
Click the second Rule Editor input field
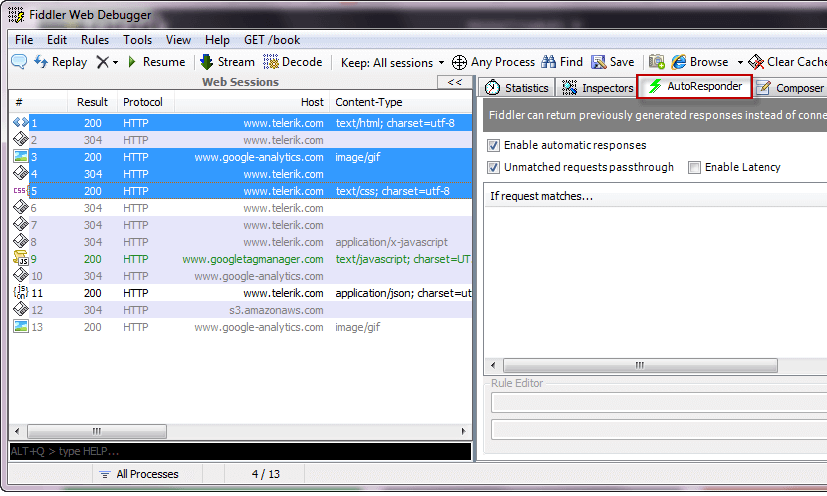[x=659, y=430]
